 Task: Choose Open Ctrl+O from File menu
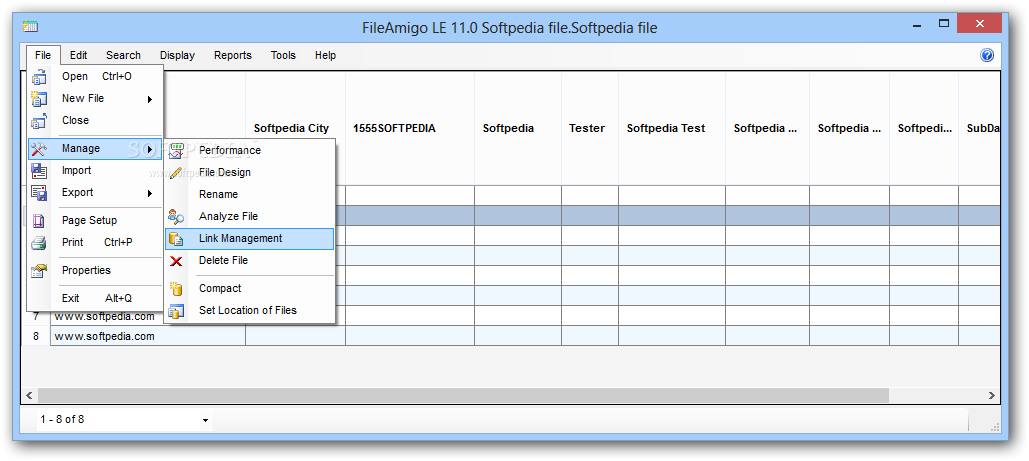95,76
